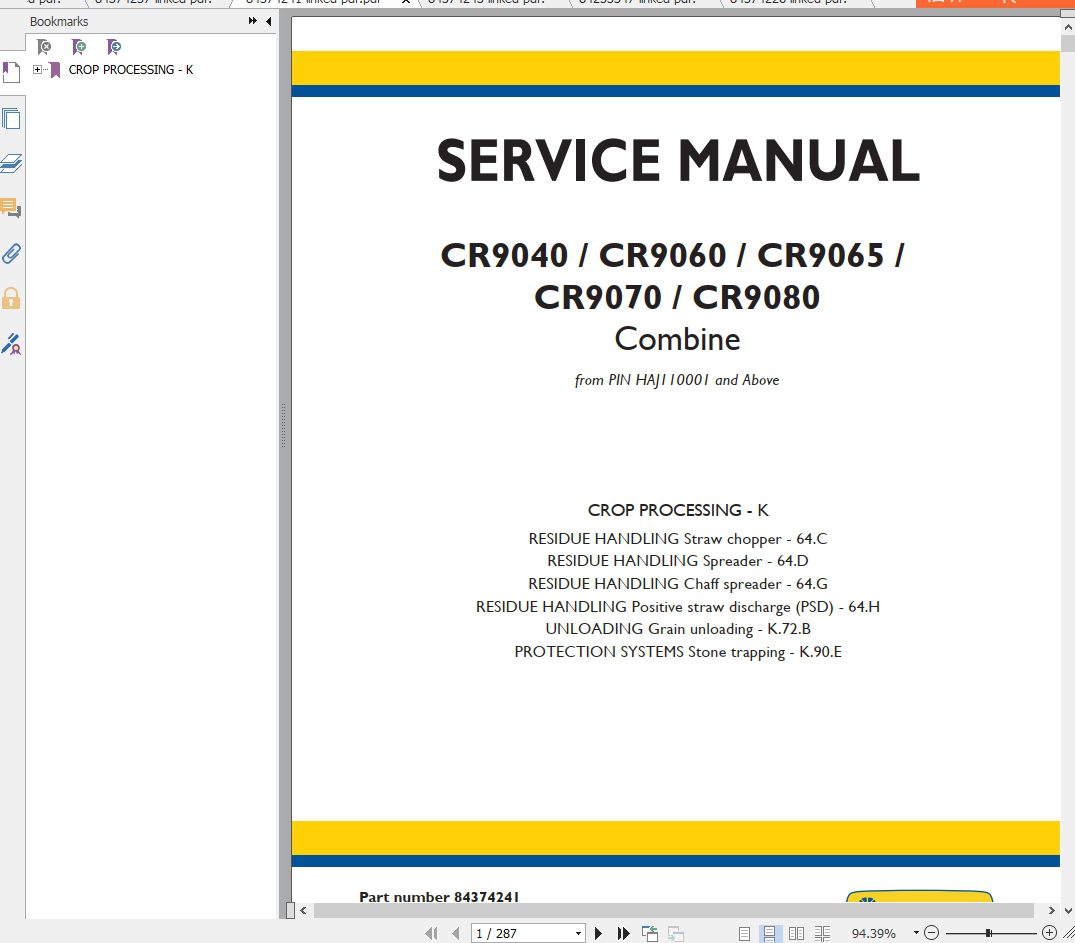
Task: Open the page number dropdown
Action: [x=578, y=932]
